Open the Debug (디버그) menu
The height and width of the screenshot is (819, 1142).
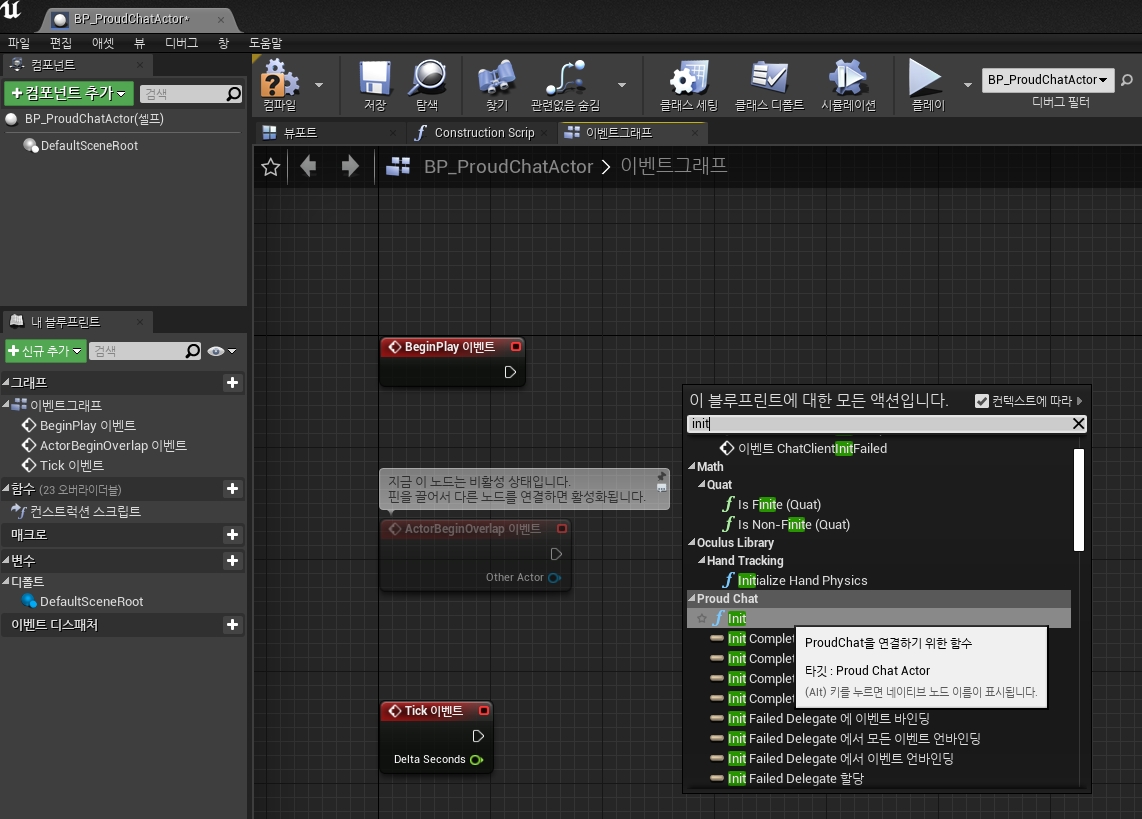(181, 43)
